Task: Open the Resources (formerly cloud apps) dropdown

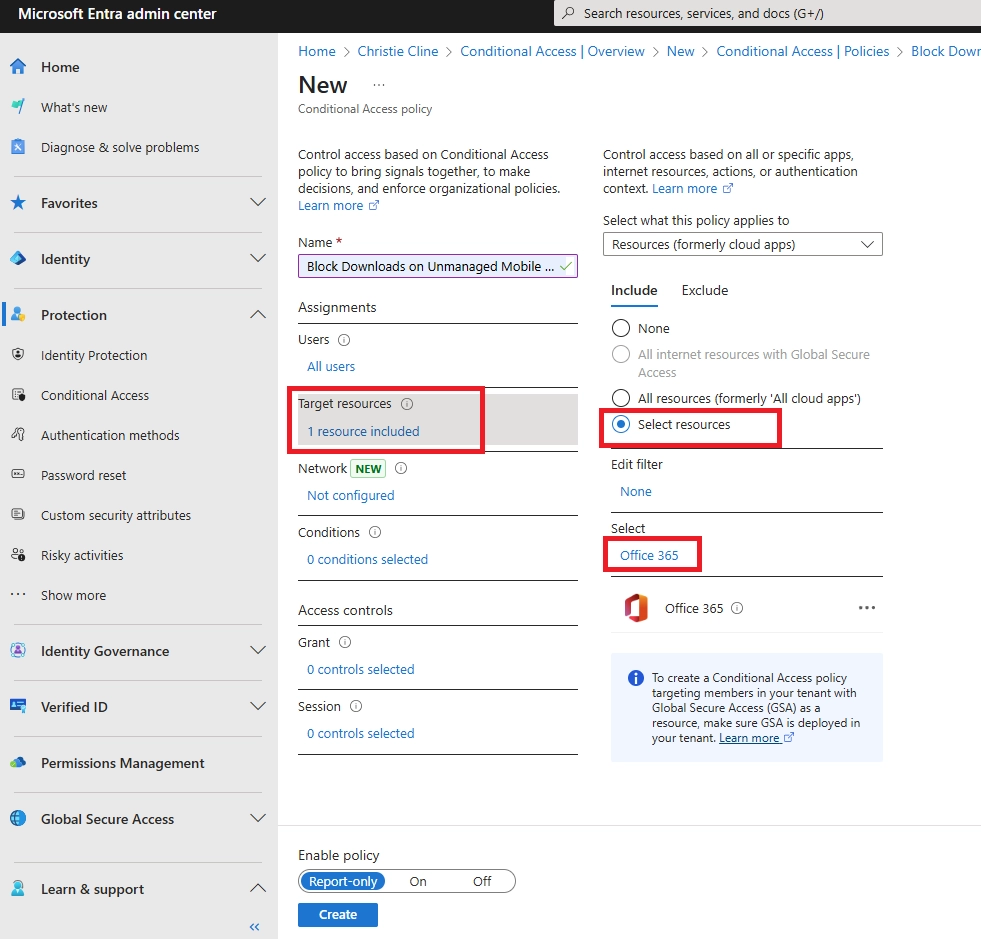Action: click(743, 244)
